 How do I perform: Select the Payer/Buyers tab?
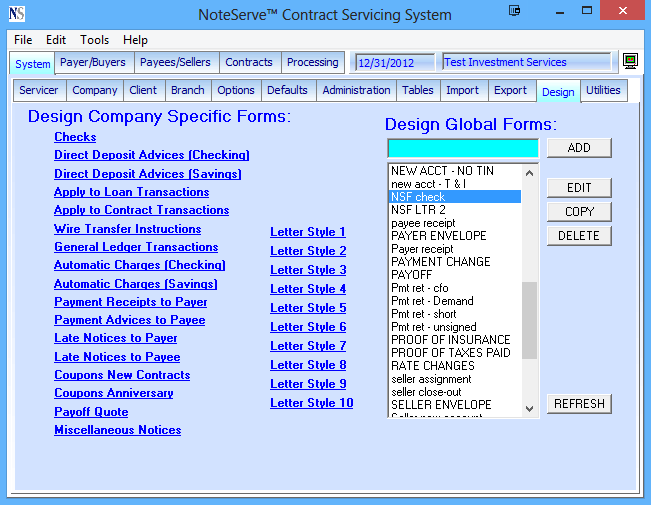pos(94,62)
